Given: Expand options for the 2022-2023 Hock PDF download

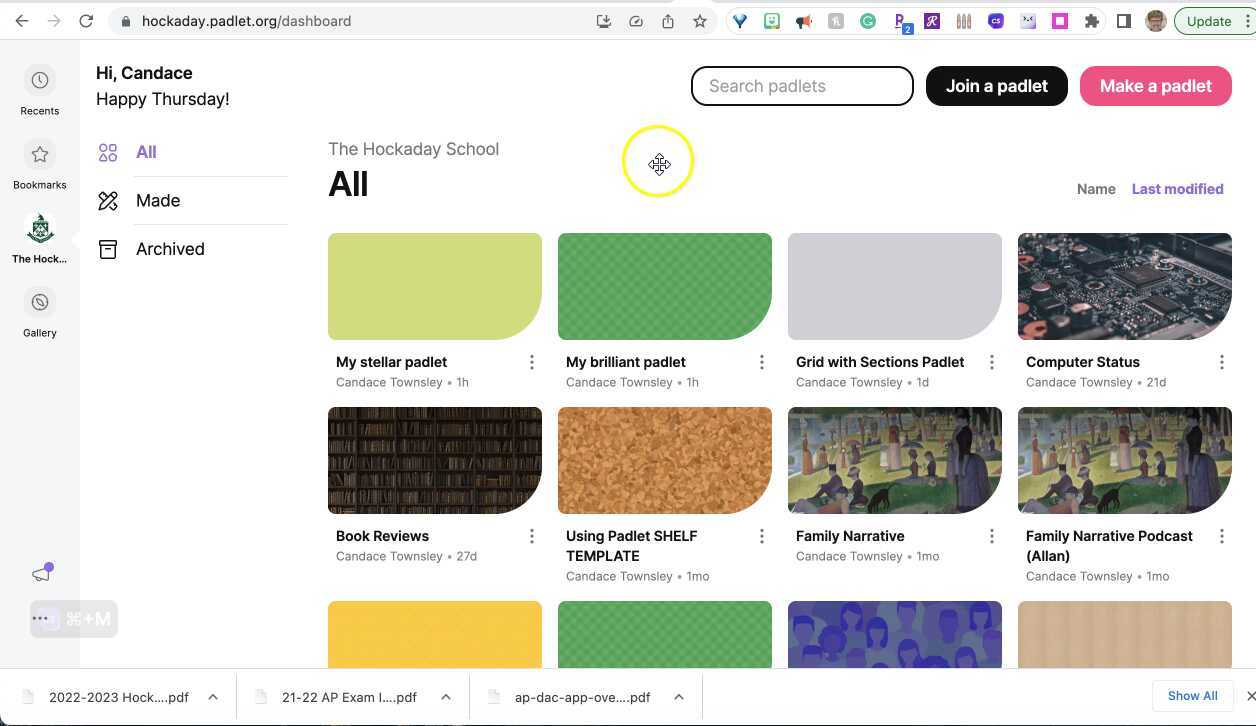Looking at the screenshot, I should point(212,697).
